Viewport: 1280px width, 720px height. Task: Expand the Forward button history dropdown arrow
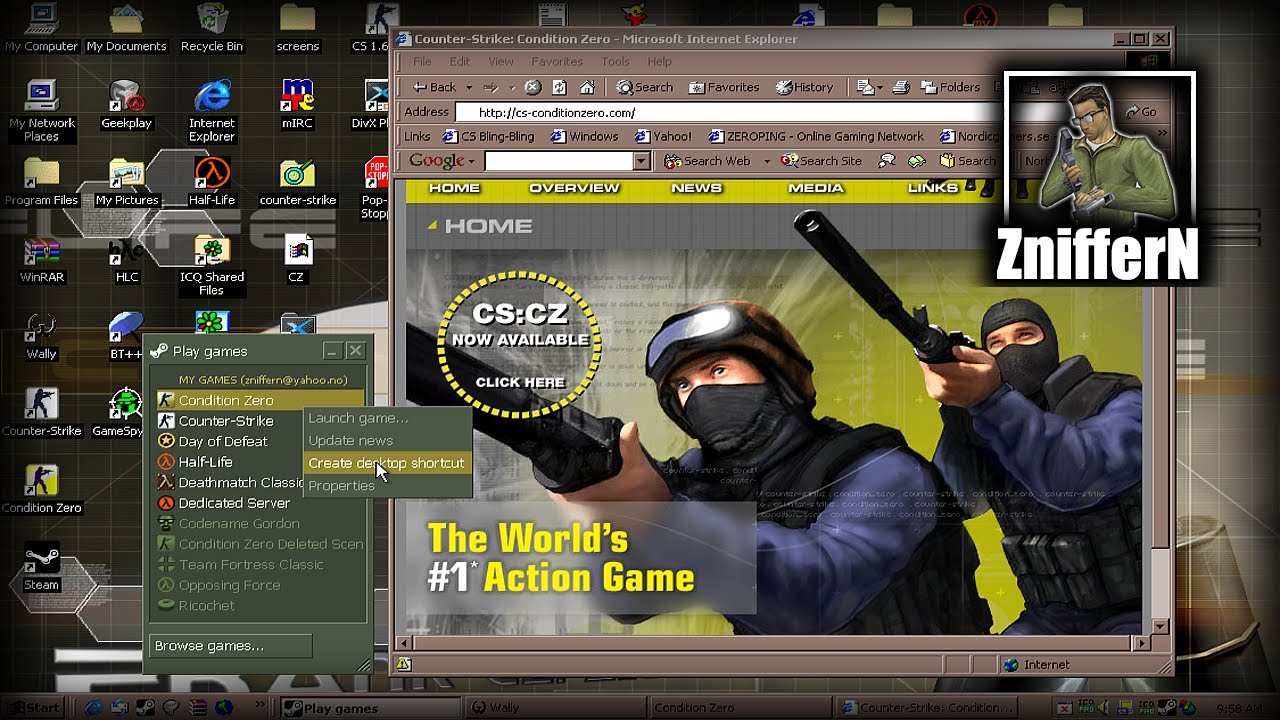click(510, 88)
